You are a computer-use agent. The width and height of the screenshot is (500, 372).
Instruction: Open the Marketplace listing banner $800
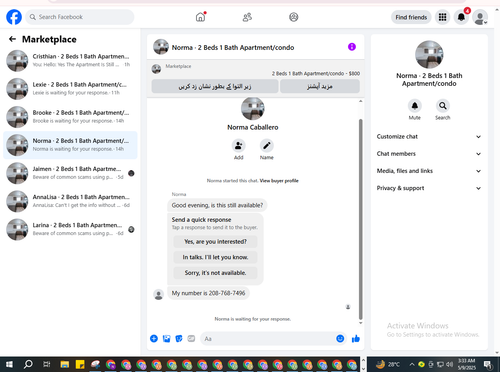[256, 70]
